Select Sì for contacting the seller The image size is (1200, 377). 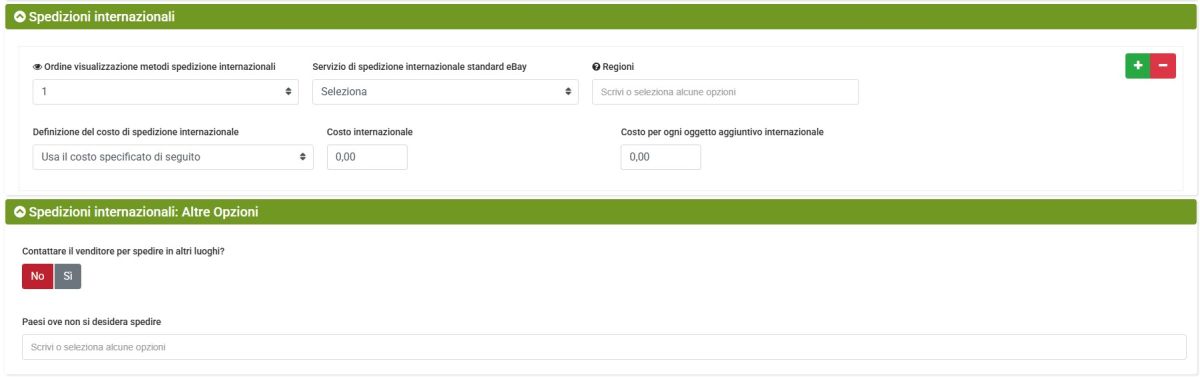tap(68, 276)
